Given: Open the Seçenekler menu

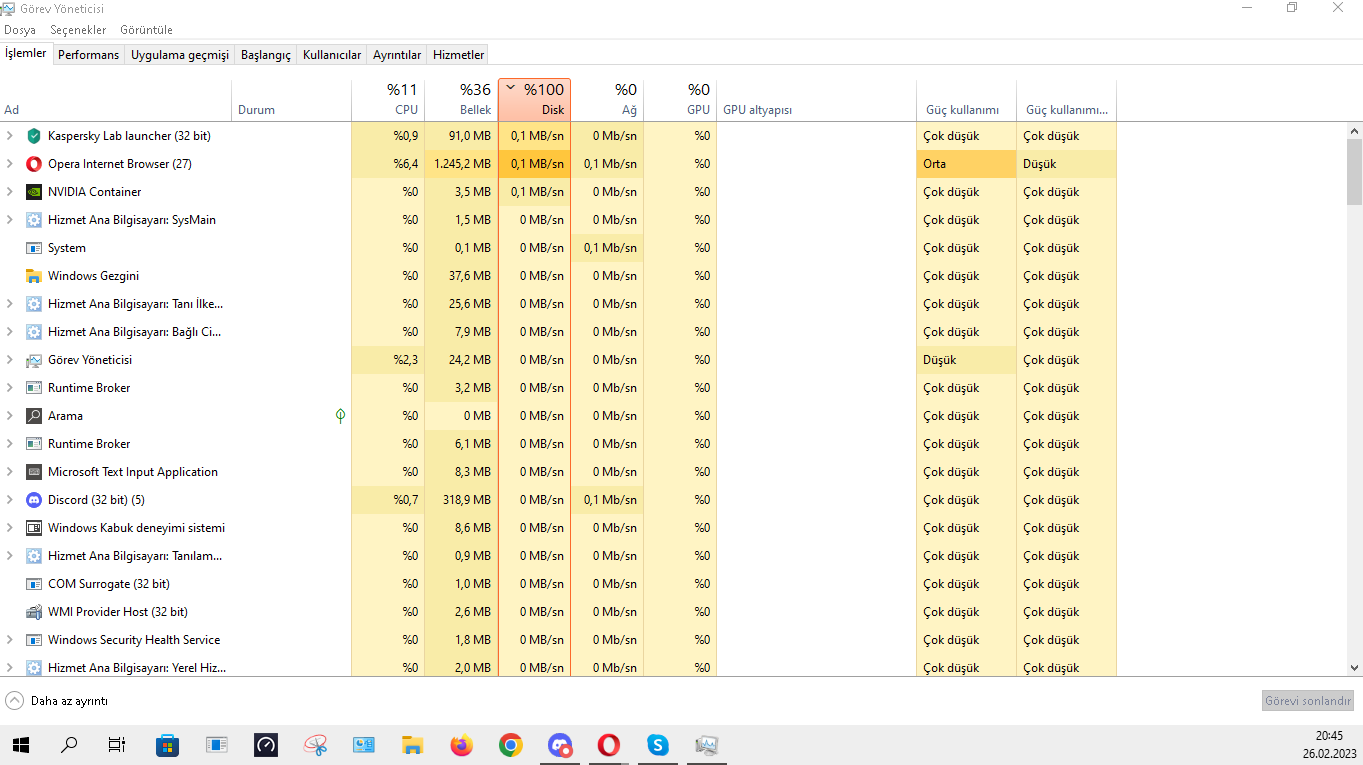Looking at the screenshot, I should [x=78, y=30].
